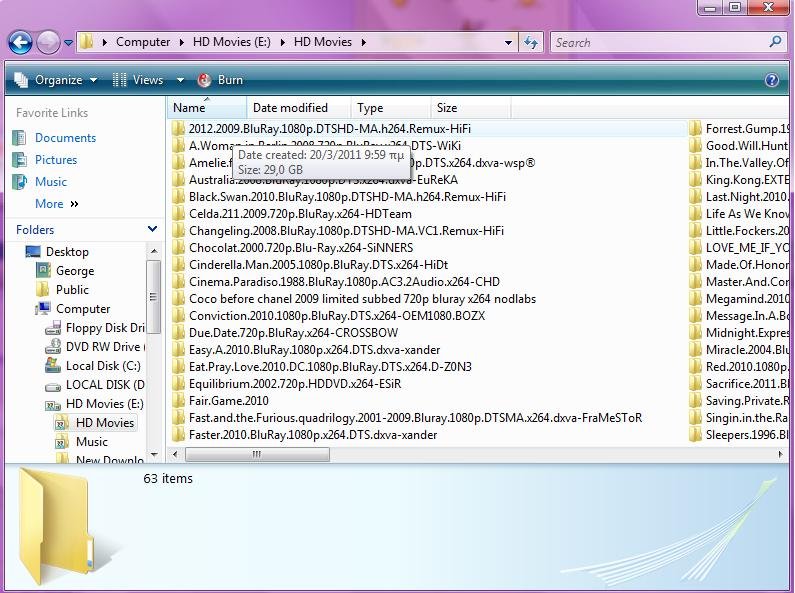Open the Views dropdown arrow

pyautogui.click(x=180, y=80)
